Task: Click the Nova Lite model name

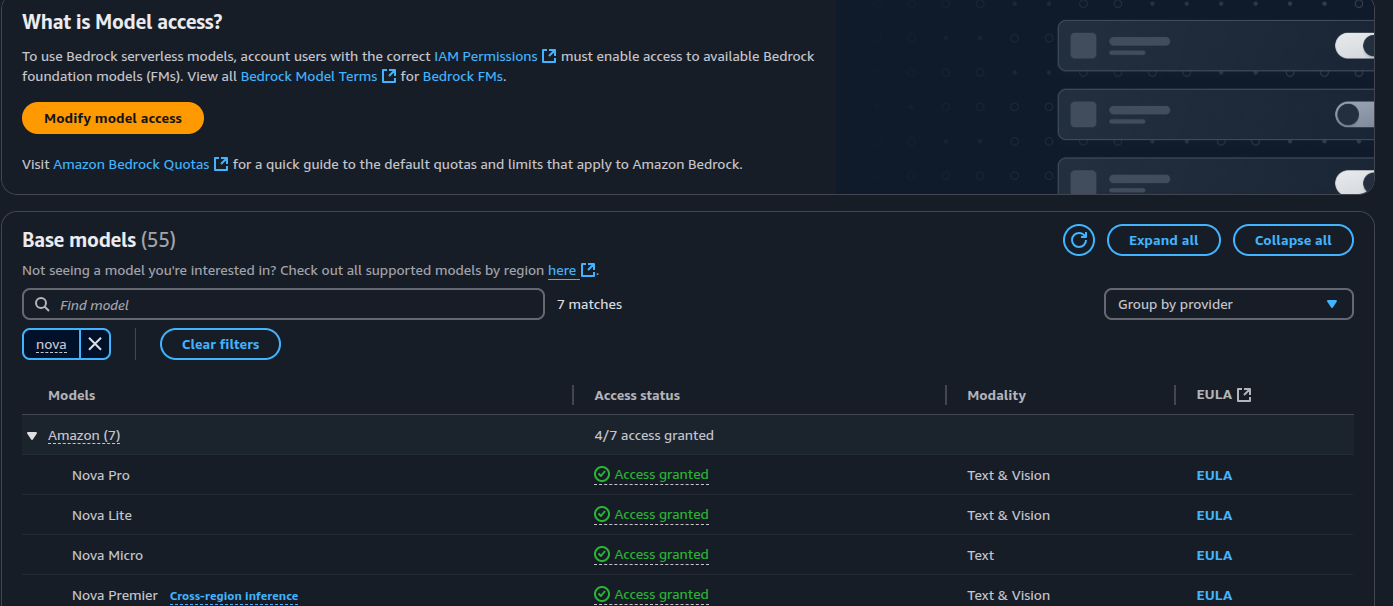Action: click(102, 515)
